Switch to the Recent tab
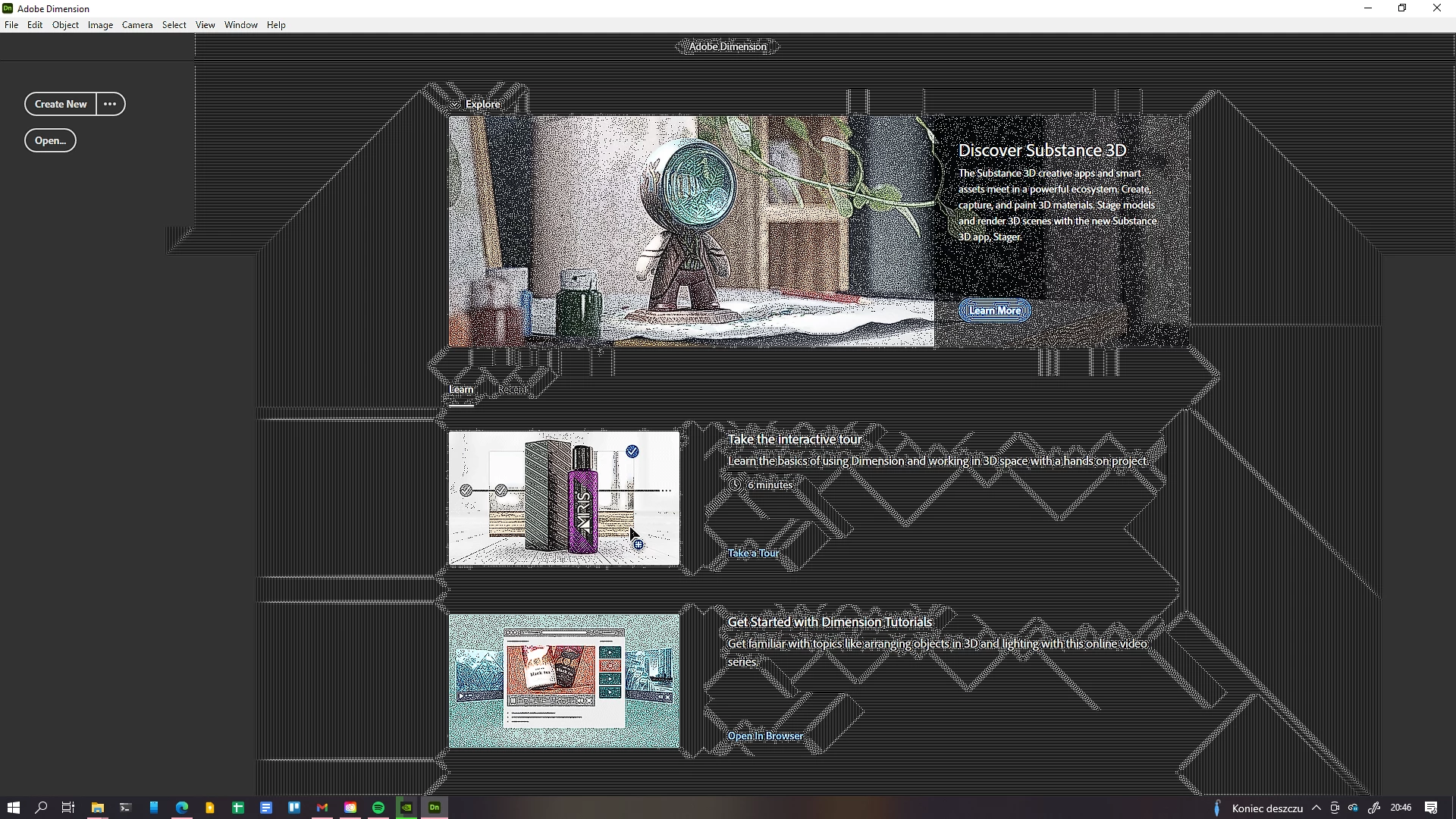The image size is (1456, 819). pyautogui.click(x=512, y=390)
